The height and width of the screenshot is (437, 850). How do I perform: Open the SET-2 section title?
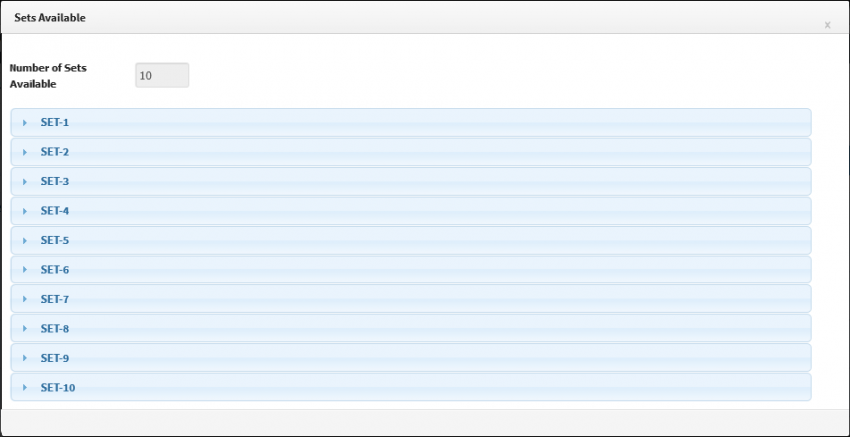[x=55, y=152]
